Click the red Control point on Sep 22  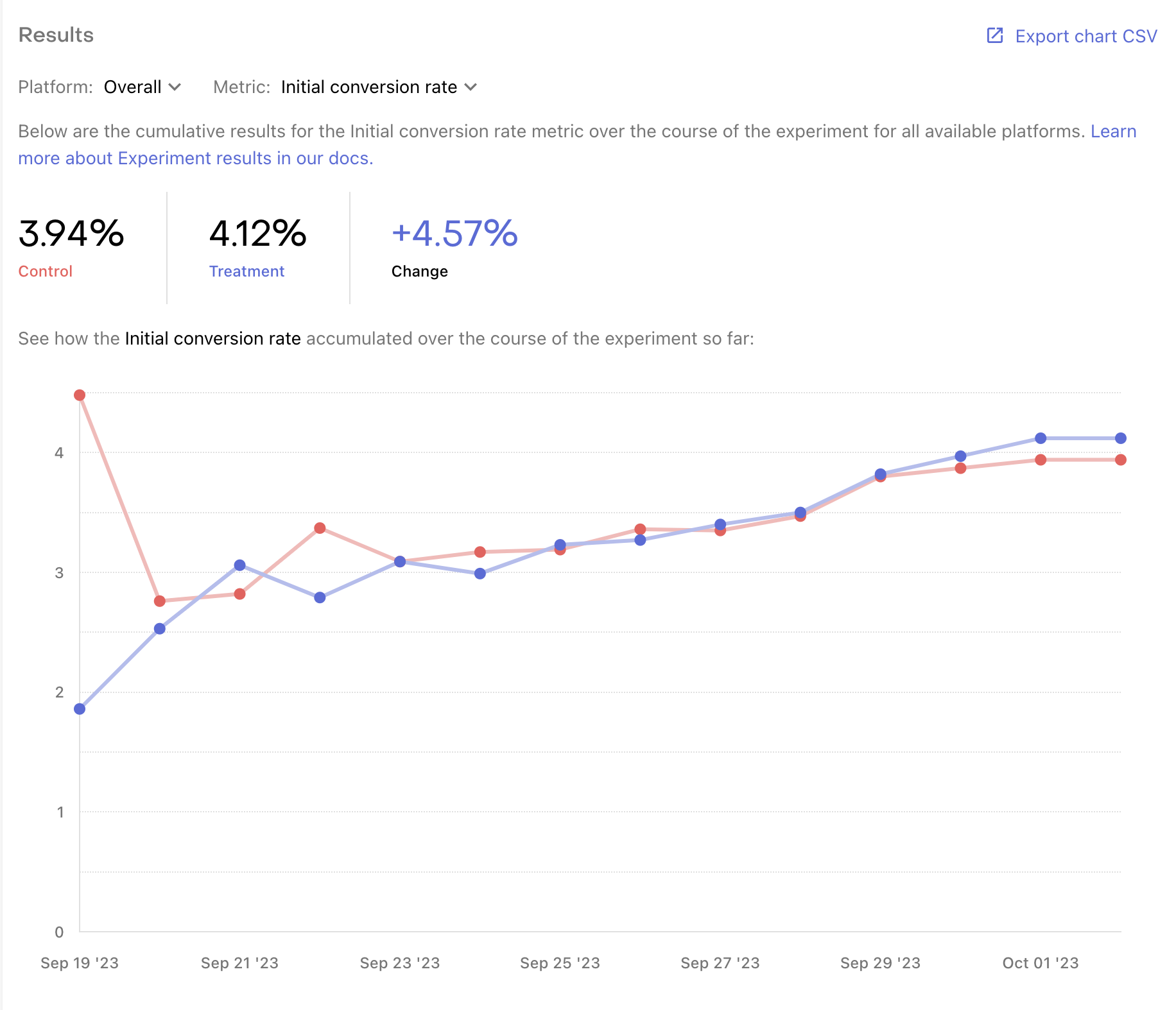click(x=320, y=528)
